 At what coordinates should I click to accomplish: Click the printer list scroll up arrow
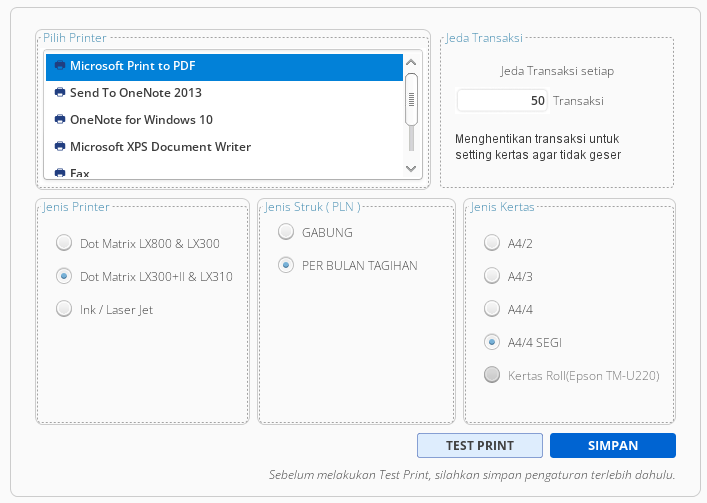coord(411,63)
